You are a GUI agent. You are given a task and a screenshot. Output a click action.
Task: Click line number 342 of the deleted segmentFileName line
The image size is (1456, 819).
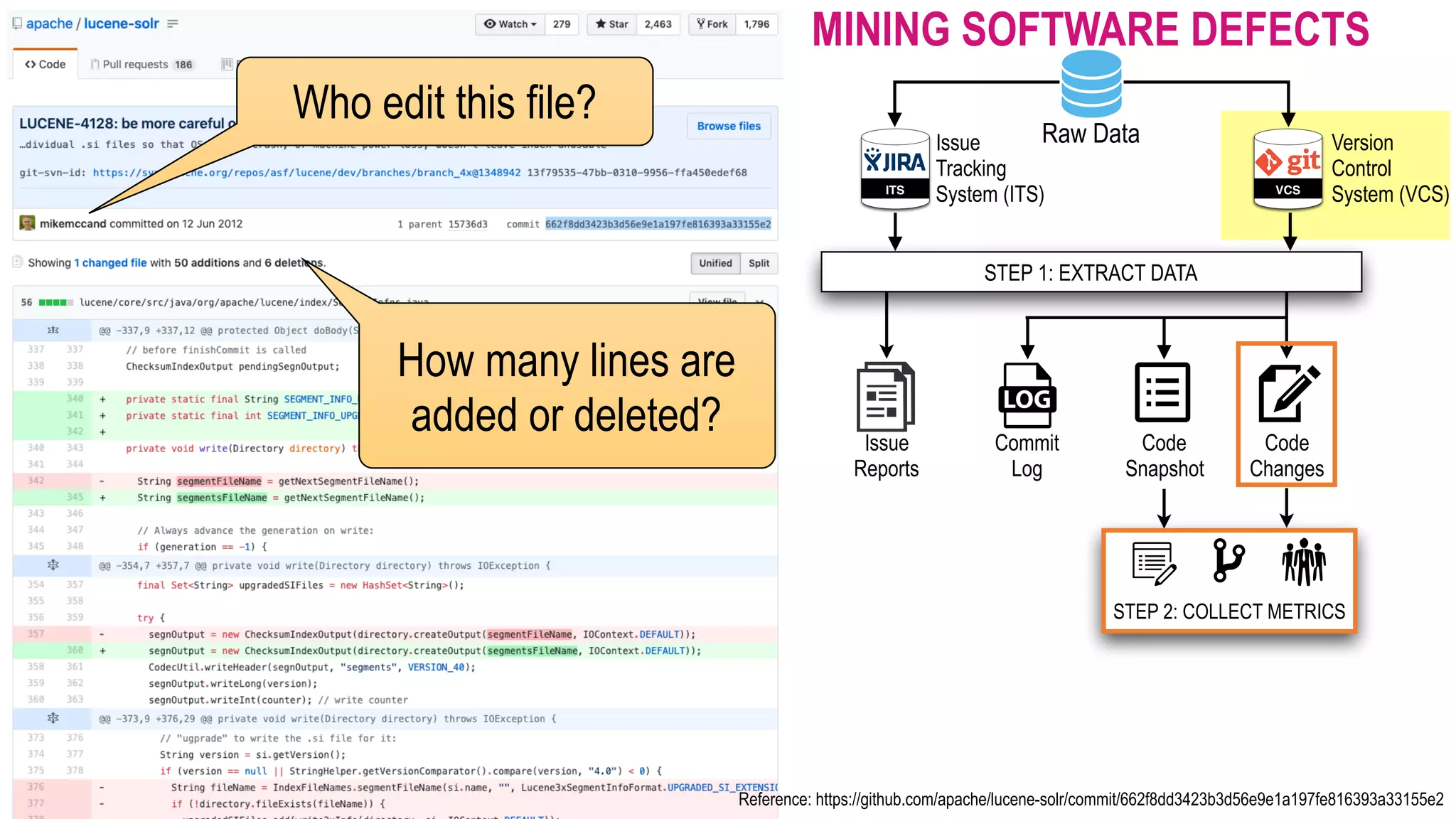coord(36,481)
